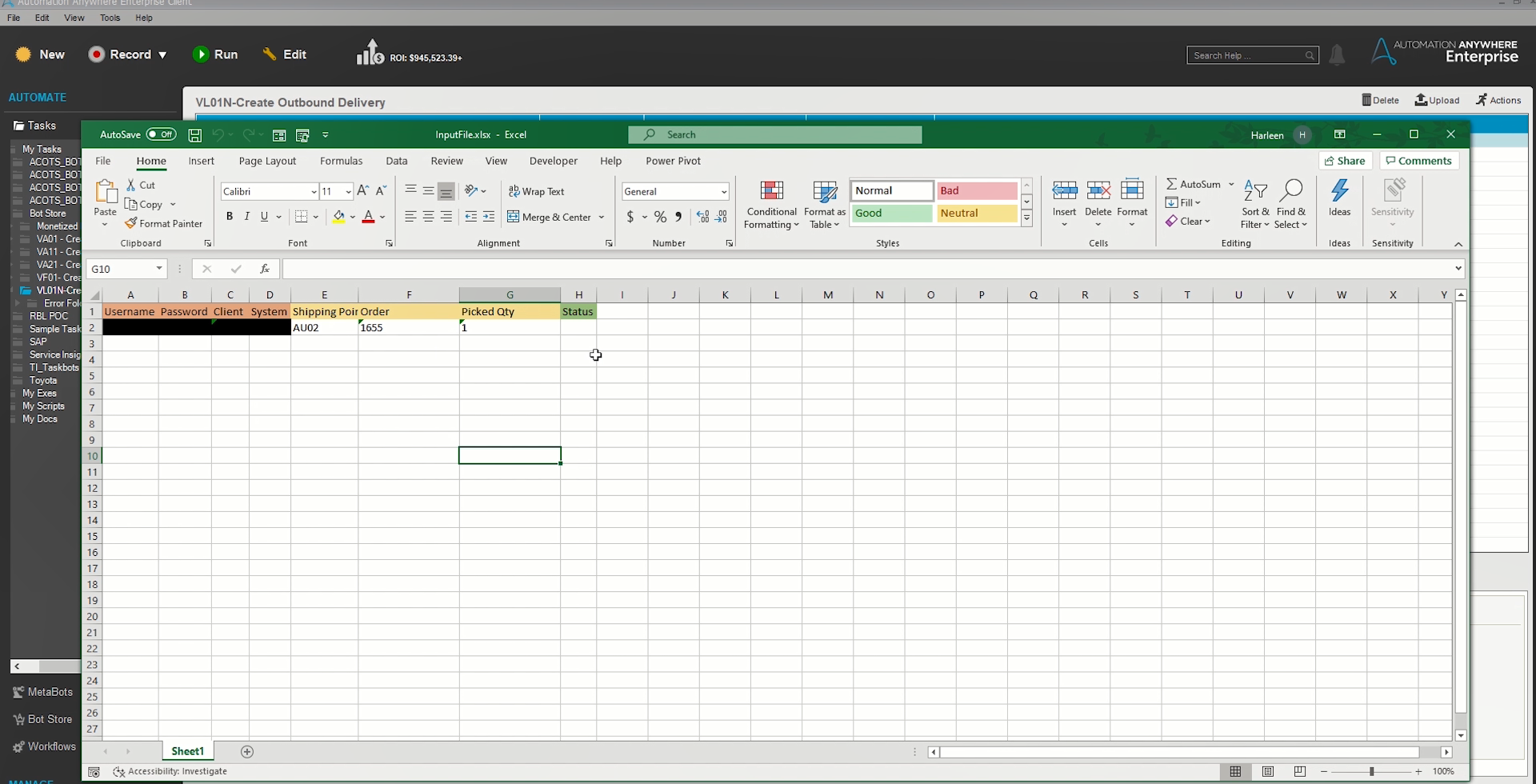The height and width of the screenshot is (784, 1536).
Task: Open Name Box dropdown arrow
Action: coord(159,269)
